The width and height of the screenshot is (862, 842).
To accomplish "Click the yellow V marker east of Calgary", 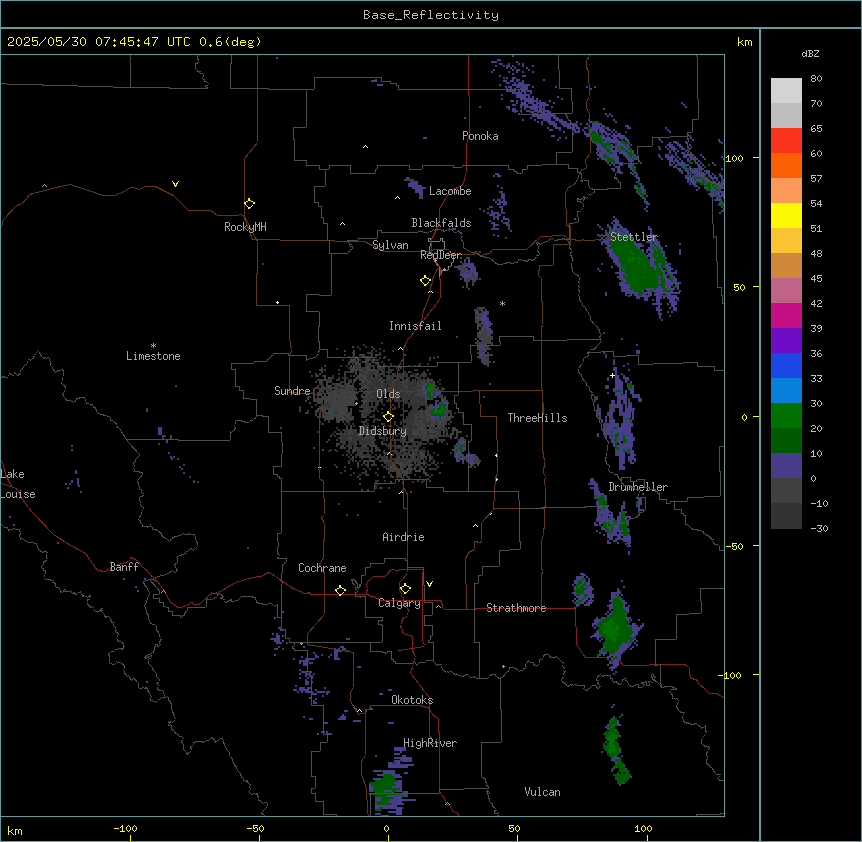I will click(x=429, y=584).
